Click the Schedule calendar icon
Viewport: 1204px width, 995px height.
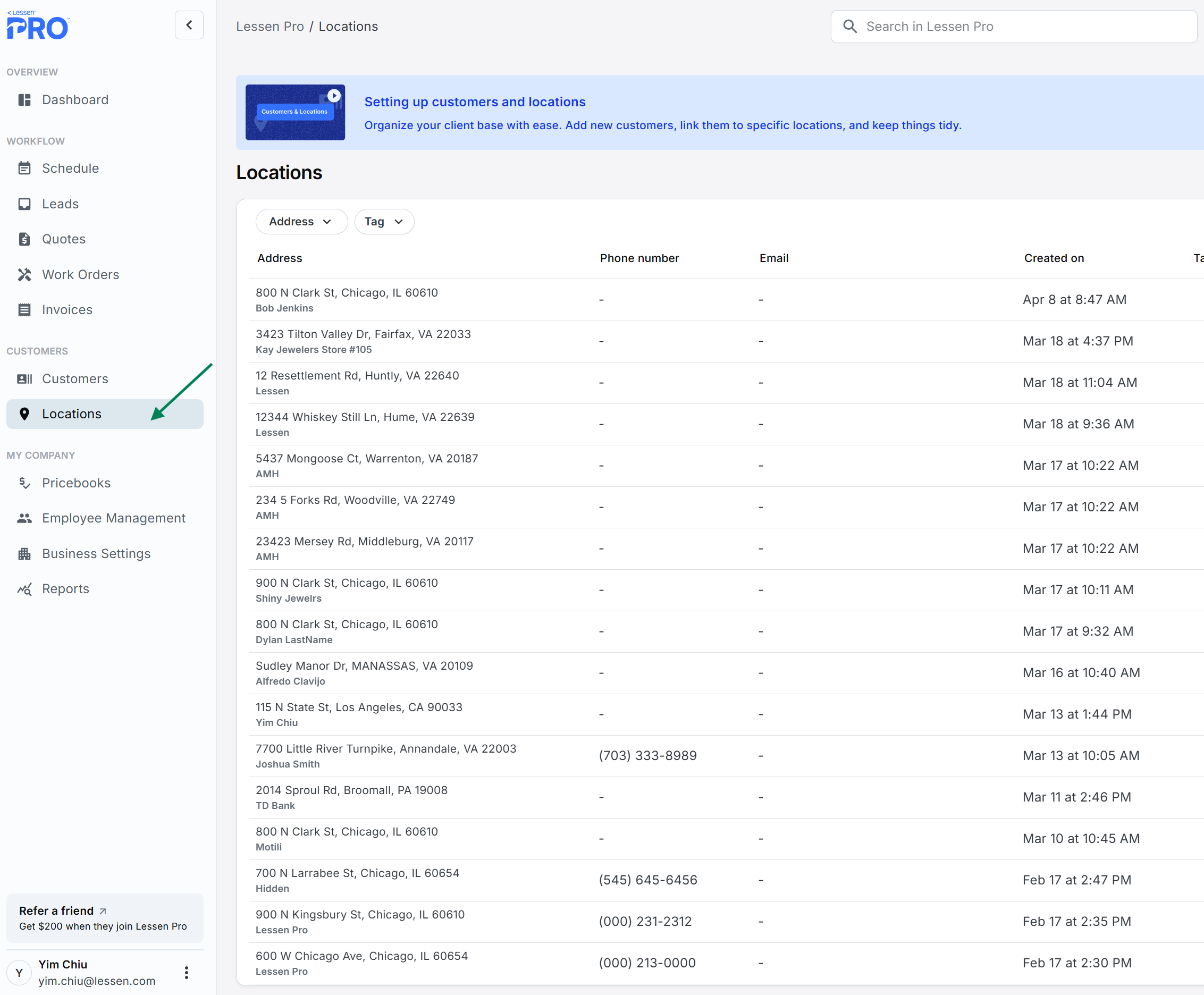pyautogui.click(x=24, y=168)
